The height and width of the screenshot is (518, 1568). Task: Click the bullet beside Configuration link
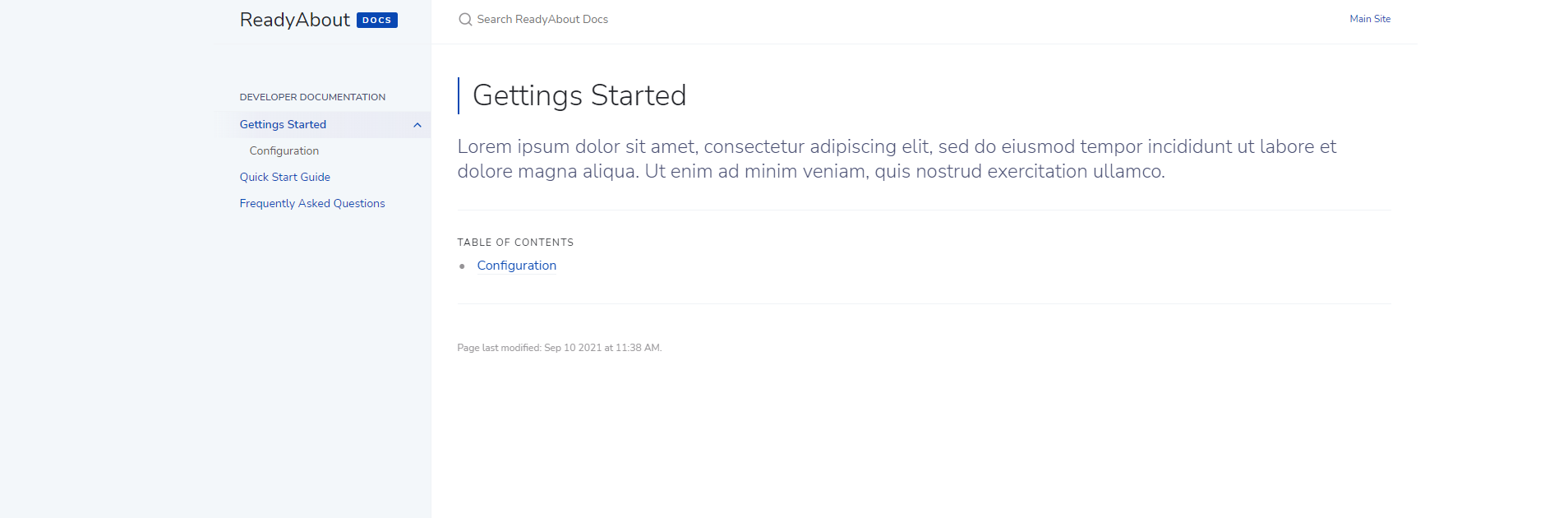tap(462, 266)
